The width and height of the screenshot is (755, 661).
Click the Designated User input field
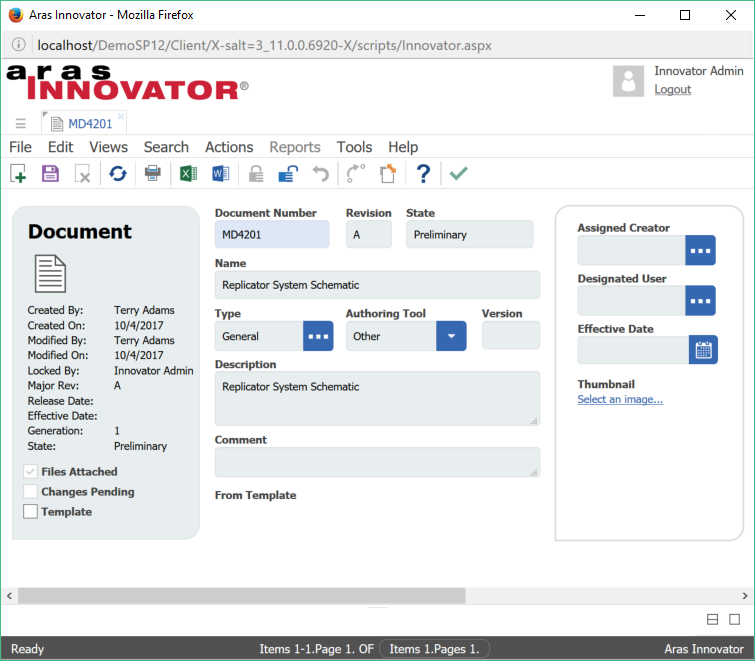click(x=631, y=301)
